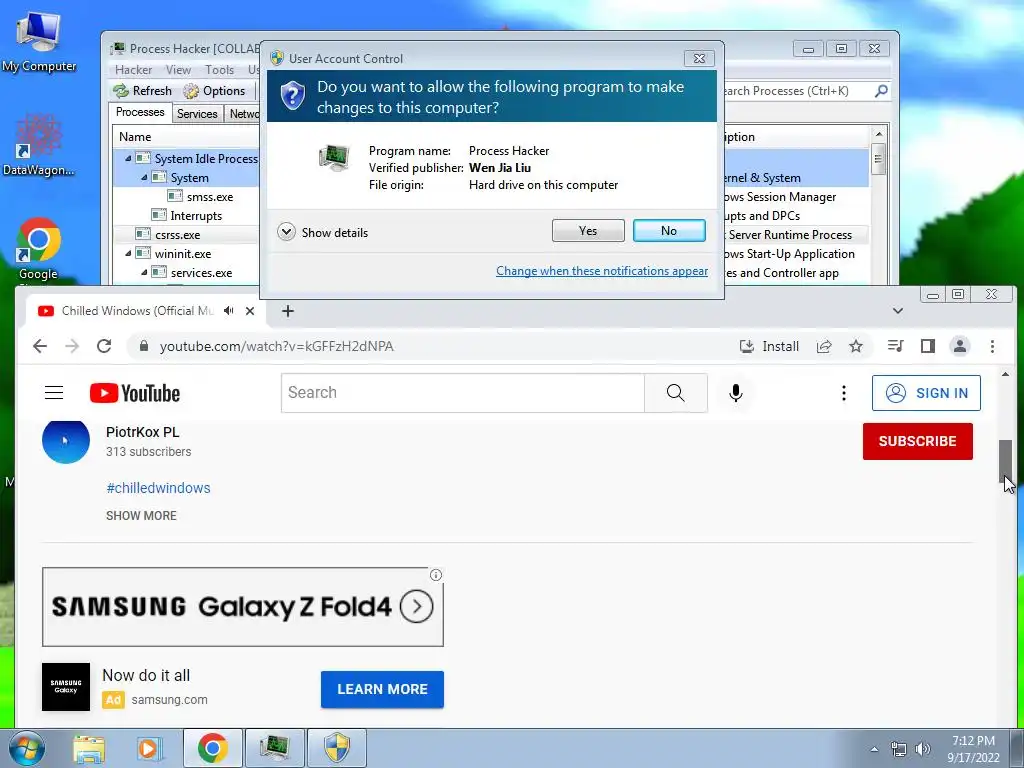1024x768 pixels.
Task: Go forward in Chrome
Action: pos(72,346)
